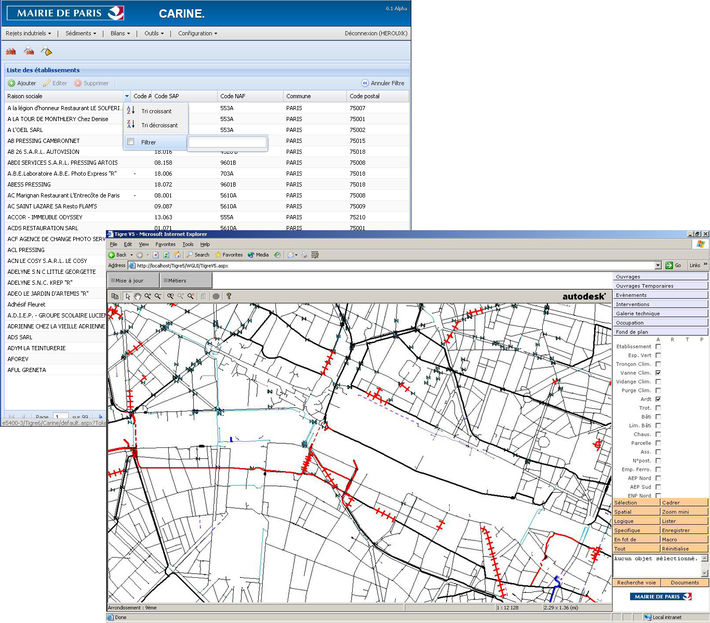Check the Parcelle layer checkbox
This screenshot has height=623, width=710.
click(x=658, y=443)
